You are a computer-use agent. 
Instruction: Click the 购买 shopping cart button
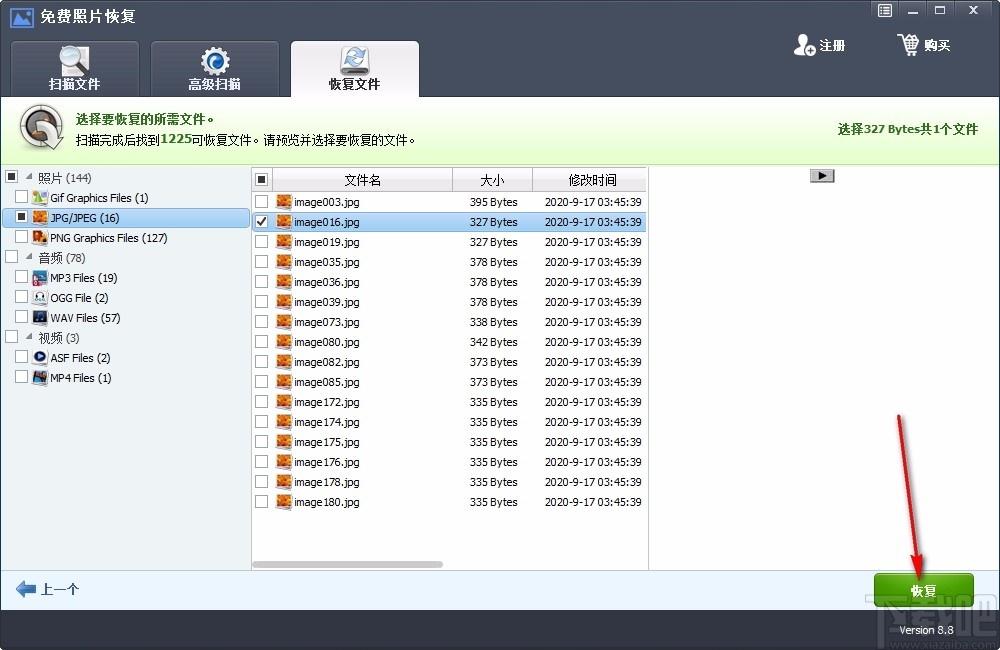(924, 45)
